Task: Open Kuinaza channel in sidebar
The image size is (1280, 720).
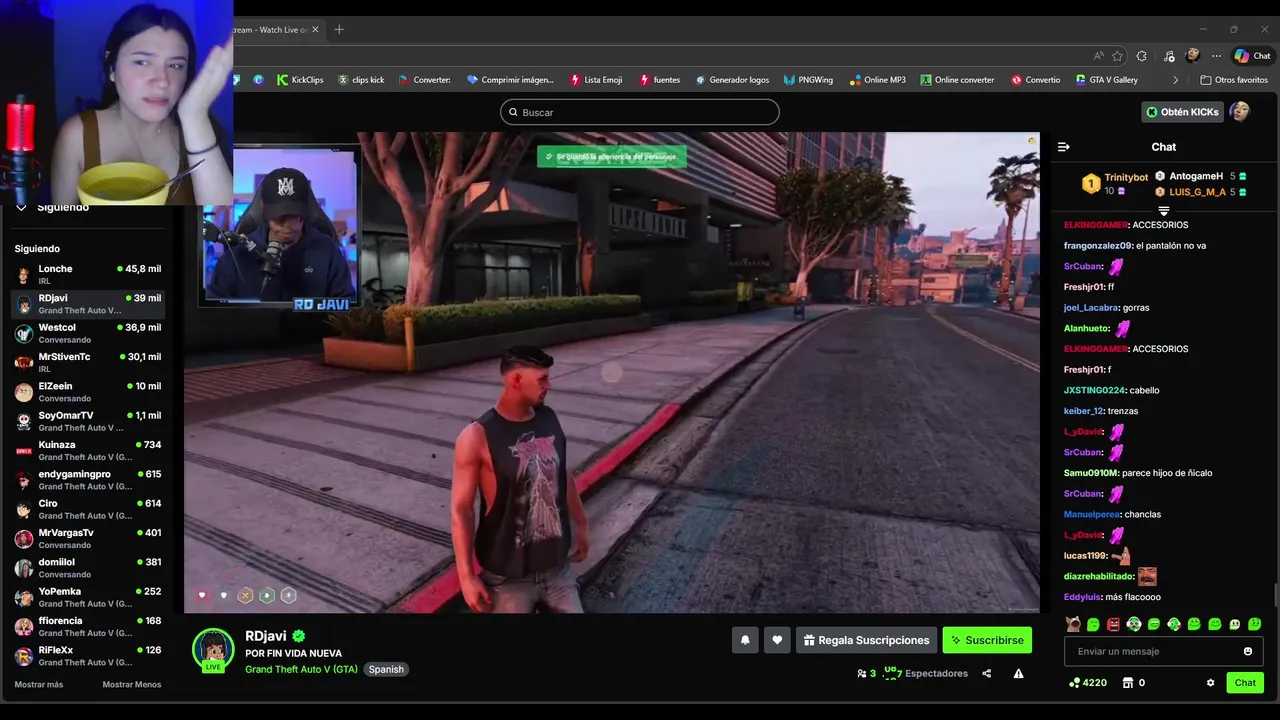Action: pos(88,450)
